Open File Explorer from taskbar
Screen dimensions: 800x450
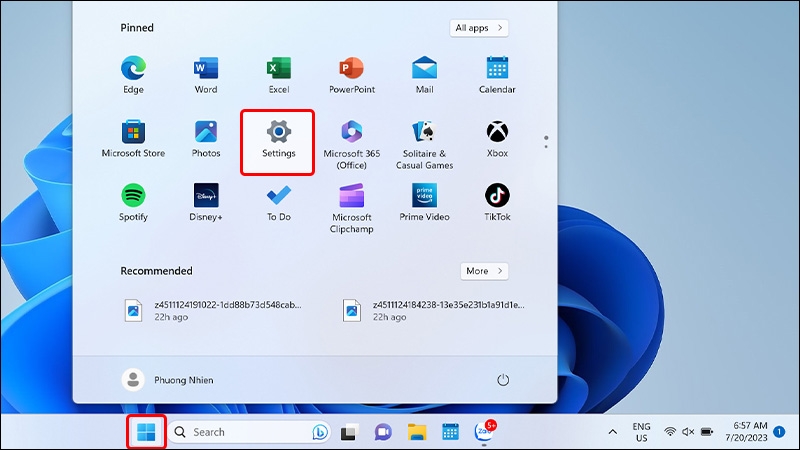(x=417, y=432)
